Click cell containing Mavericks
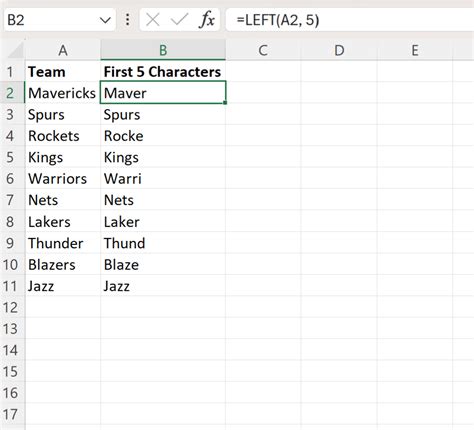Viewport: 474px width, 430px height. tap(63, 93)
